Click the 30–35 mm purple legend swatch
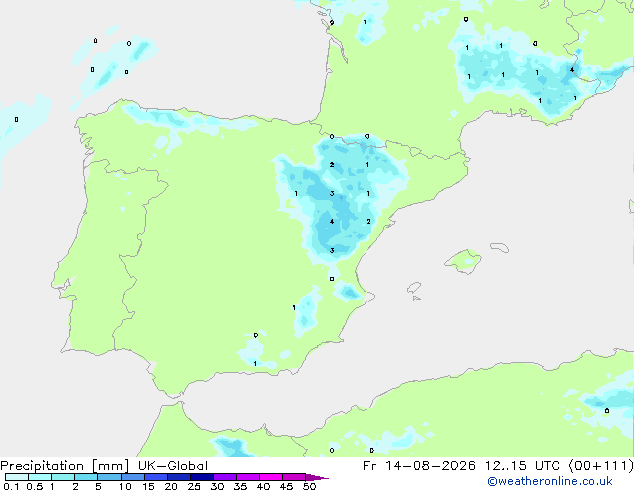The image size is (634, 490). [x=225, y=477]
